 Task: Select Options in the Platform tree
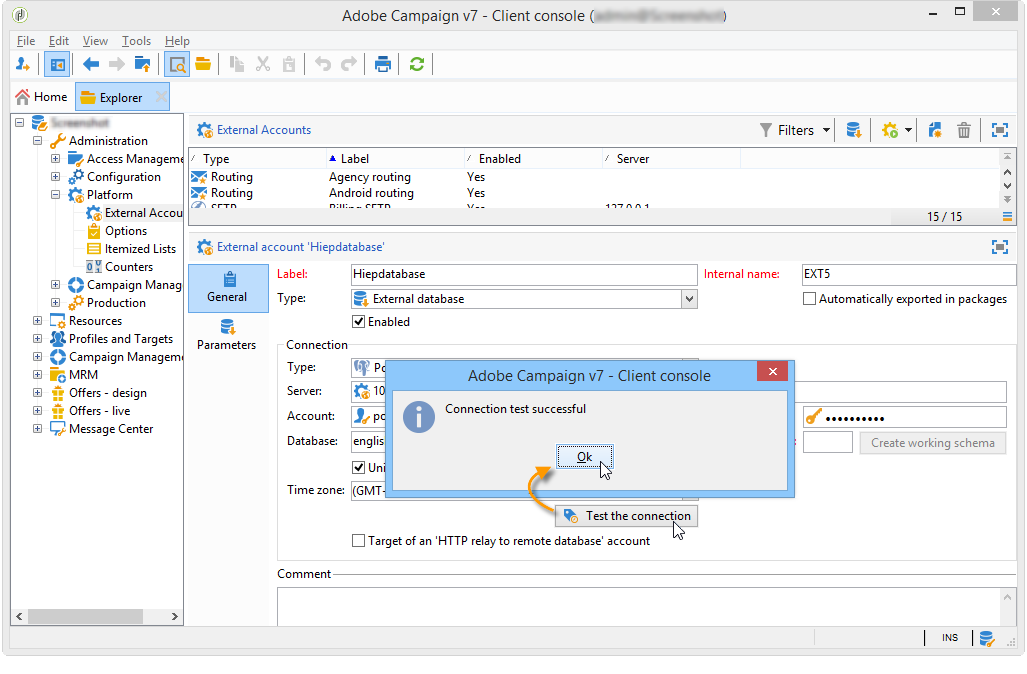(x=126, y=231)
